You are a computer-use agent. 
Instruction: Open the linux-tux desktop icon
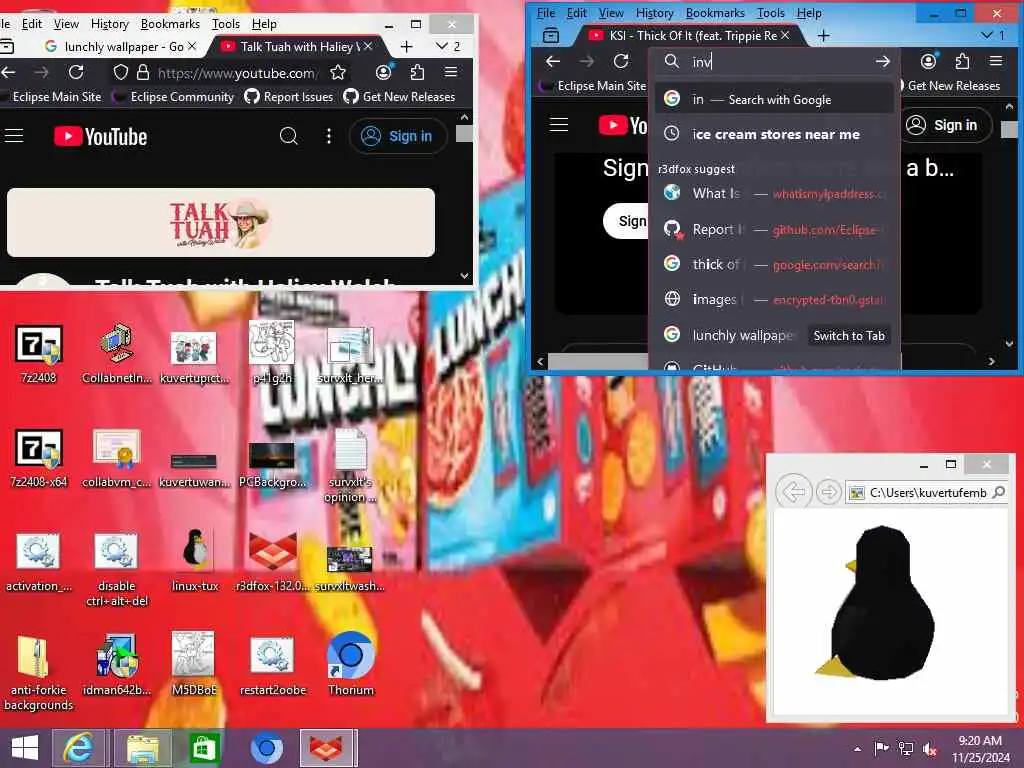195,560
